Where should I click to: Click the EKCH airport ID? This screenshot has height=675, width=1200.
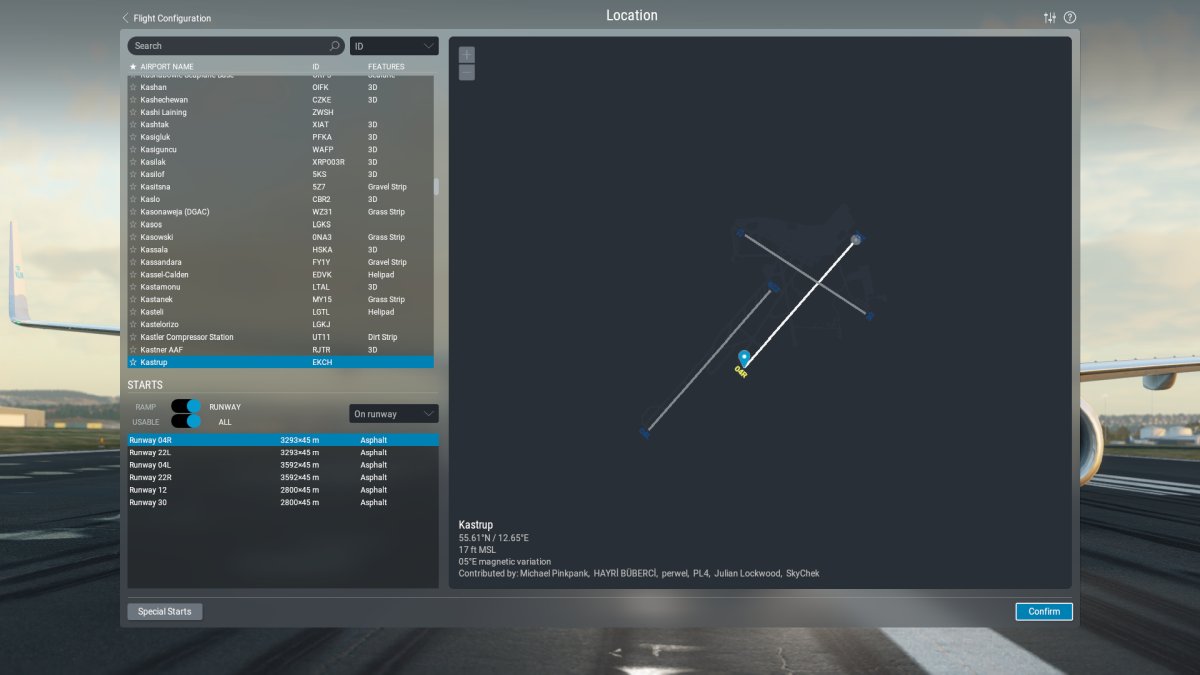pos(322,362)
